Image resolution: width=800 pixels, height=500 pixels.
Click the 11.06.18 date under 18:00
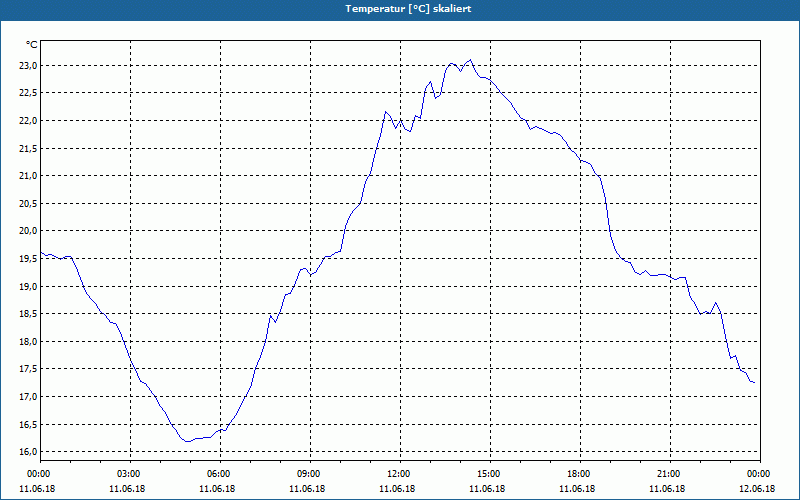click(577, 489)
